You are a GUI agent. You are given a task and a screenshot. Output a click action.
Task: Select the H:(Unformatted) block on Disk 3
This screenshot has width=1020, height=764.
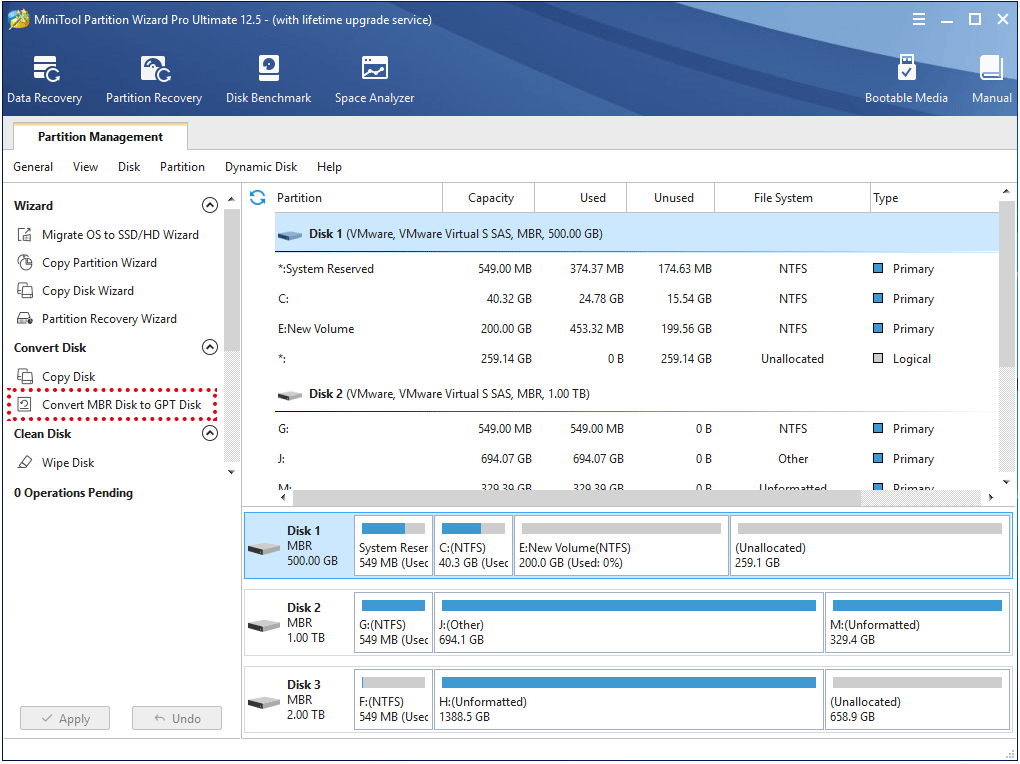pos(628,700)
